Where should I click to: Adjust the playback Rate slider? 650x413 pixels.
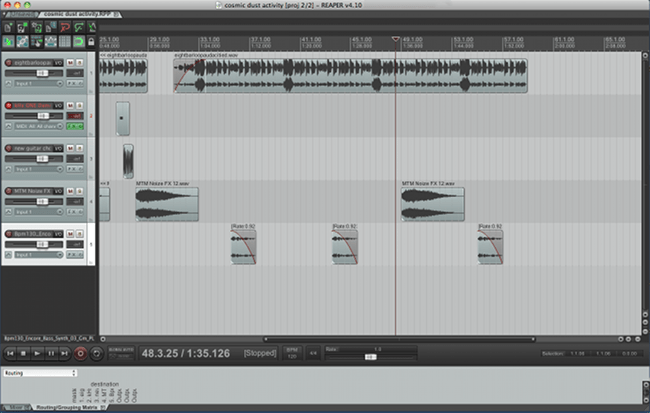[370, 356]
